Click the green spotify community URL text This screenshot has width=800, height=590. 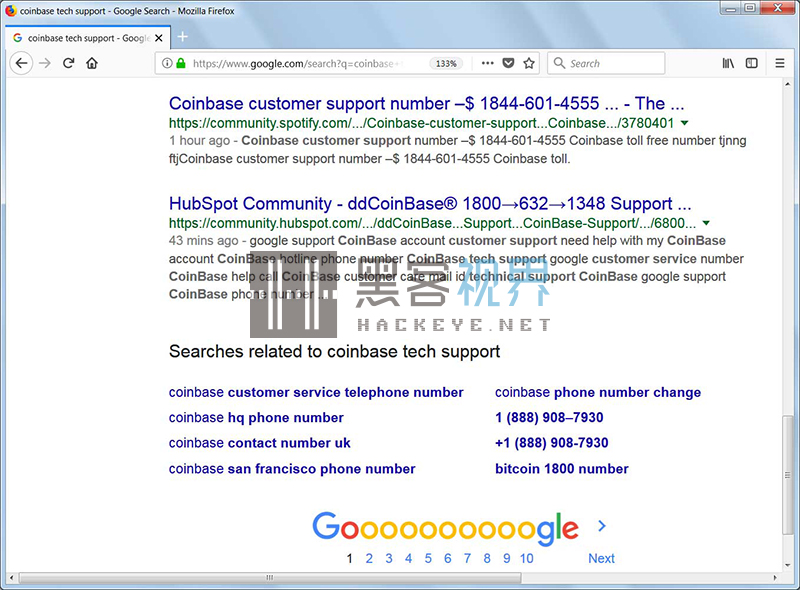[x=421, y=123]
